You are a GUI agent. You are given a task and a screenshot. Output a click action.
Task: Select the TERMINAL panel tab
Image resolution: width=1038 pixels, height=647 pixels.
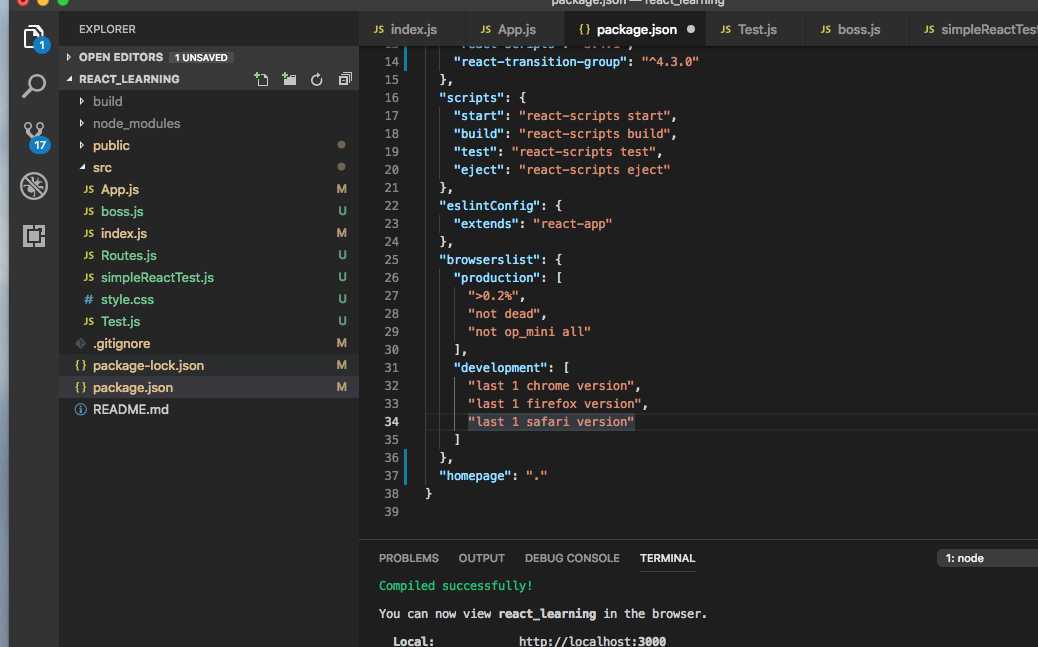pos(667,558)
